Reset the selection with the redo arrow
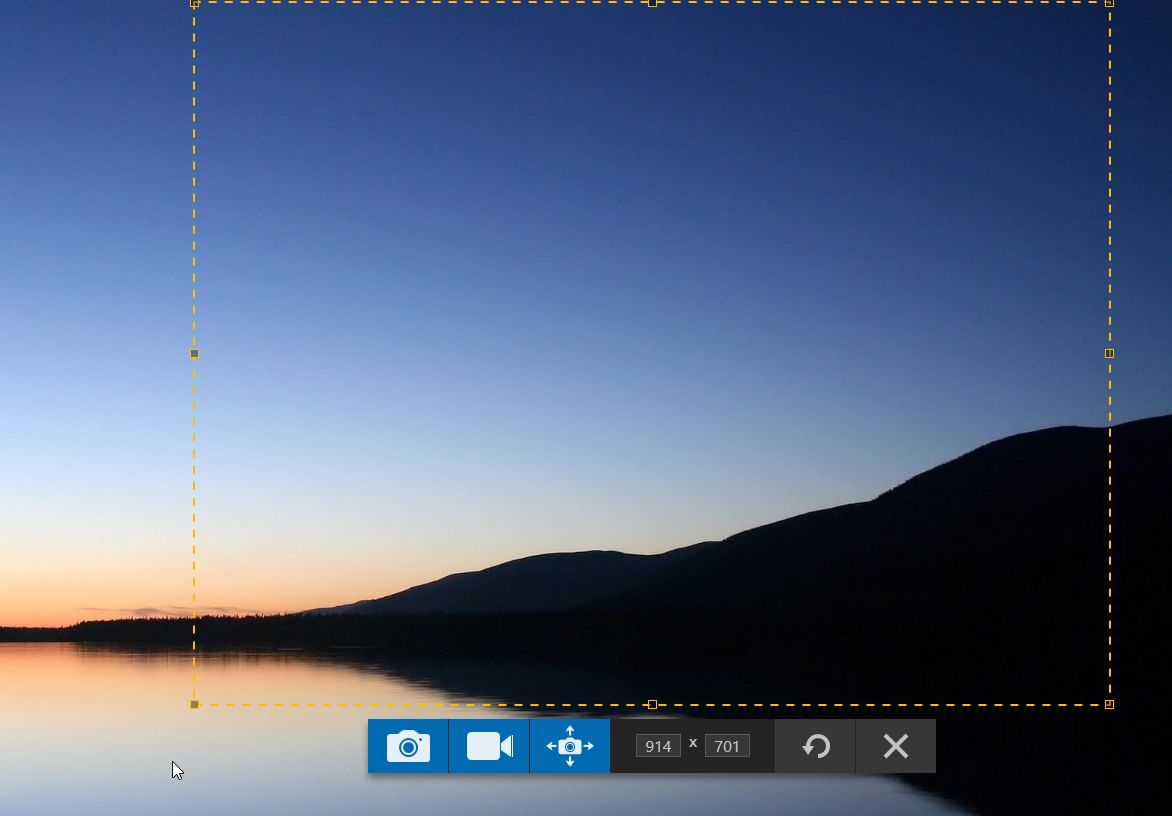 pos(815,746)
